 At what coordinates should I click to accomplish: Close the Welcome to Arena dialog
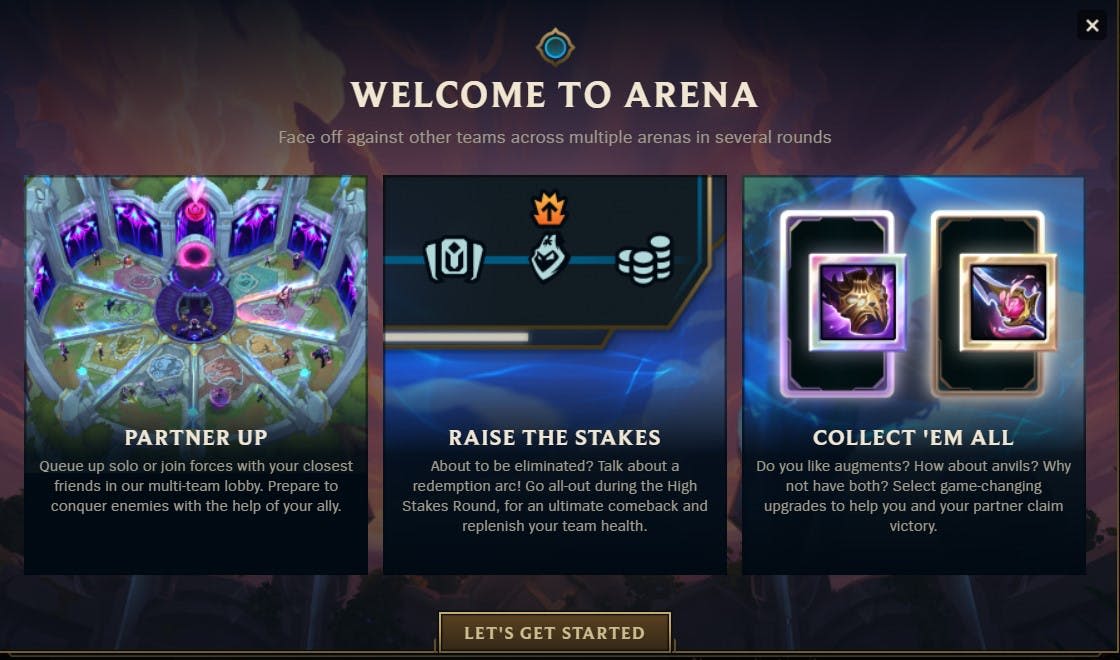(1091, 26)
